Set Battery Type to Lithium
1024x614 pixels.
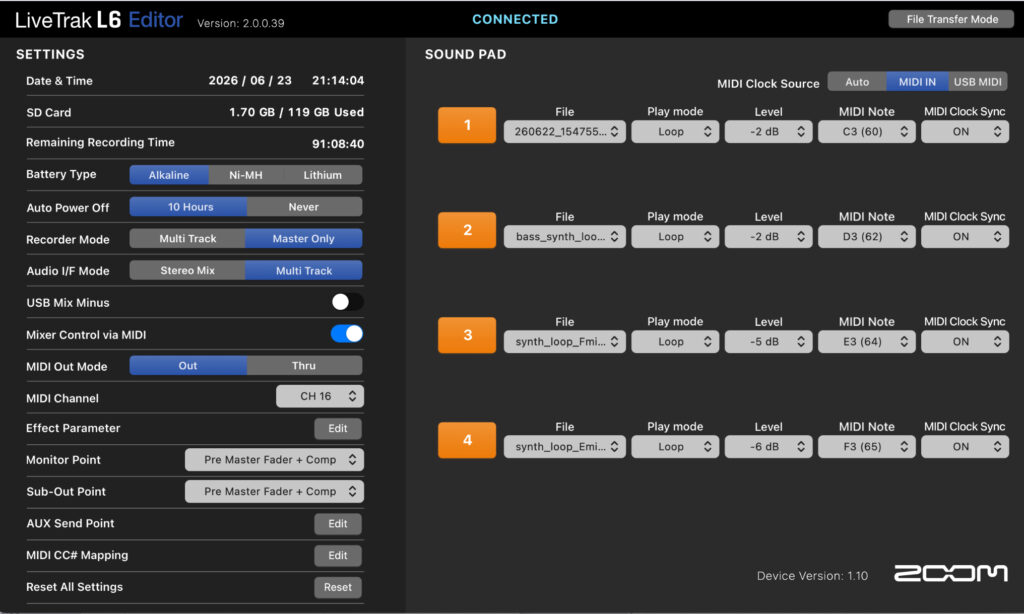[322, 174]
